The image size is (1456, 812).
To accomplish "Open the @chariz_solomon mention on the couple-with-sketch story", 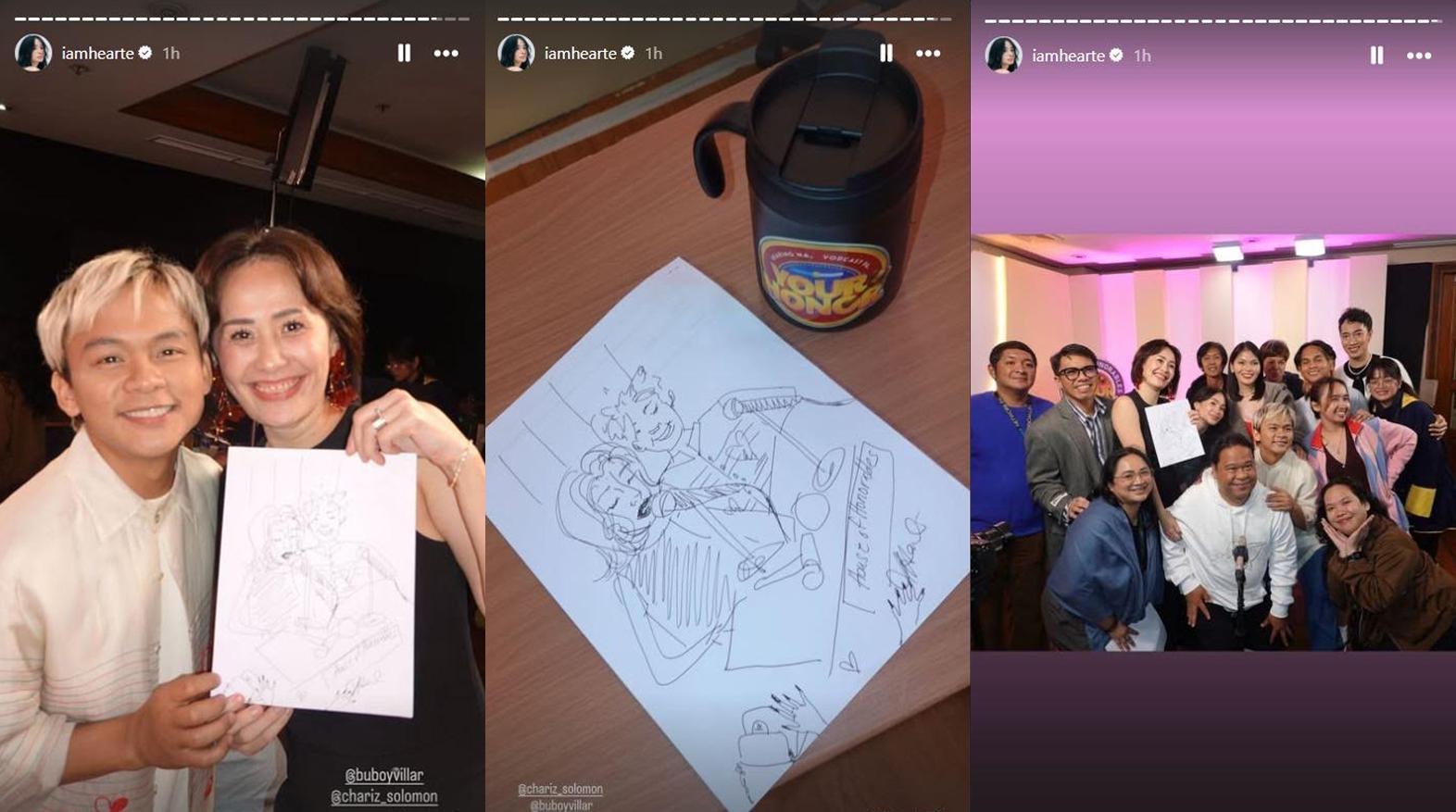I will [384, 796].
